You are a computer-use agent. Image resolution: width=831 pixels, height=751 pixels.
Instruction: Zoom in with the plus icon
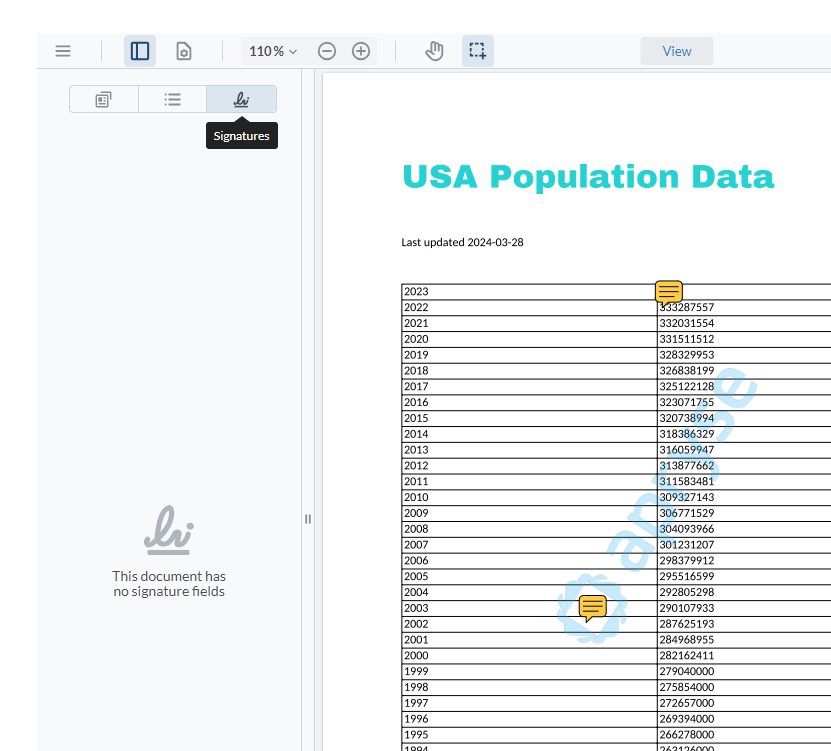(x=361, y=51)
